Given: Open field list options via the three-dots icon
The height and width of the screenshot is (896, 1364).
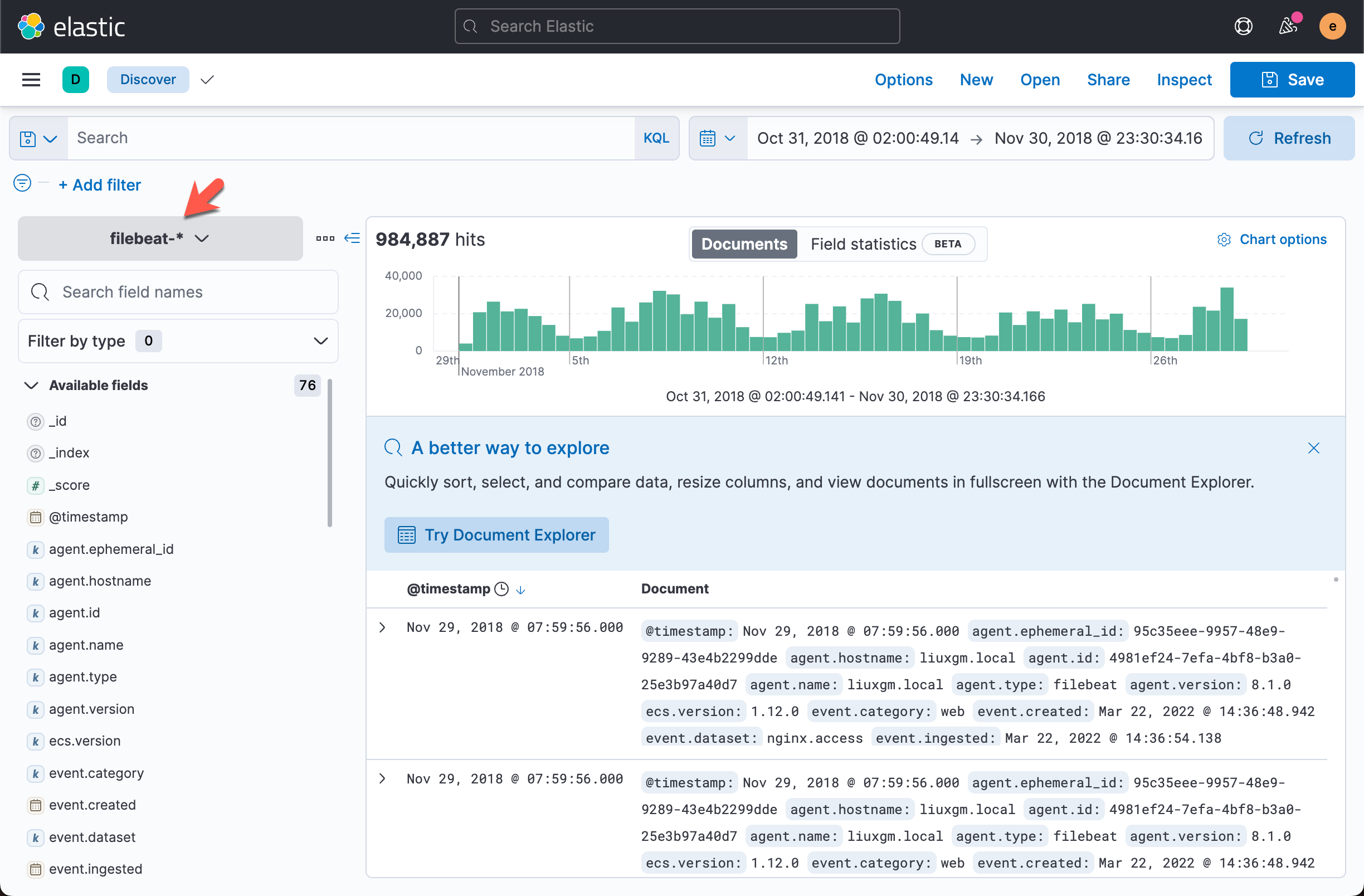Looking at the screenshot, I should [x=325, y=238].
